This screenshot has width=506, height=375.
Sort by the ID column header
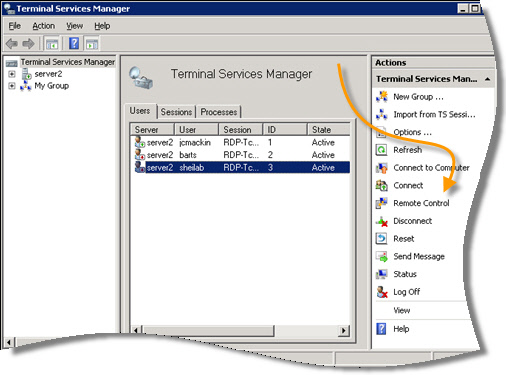285,129
